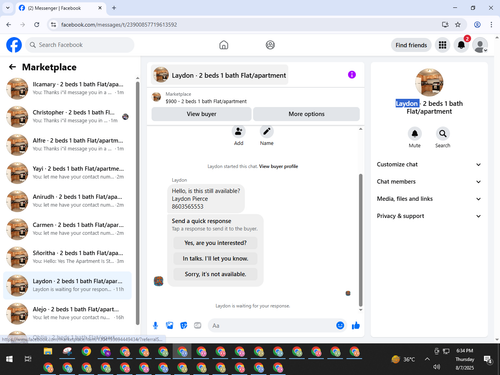Viewport: 500px width, 375px height.
Task: Click the GIF icon in composer
Action: [198, 325]
